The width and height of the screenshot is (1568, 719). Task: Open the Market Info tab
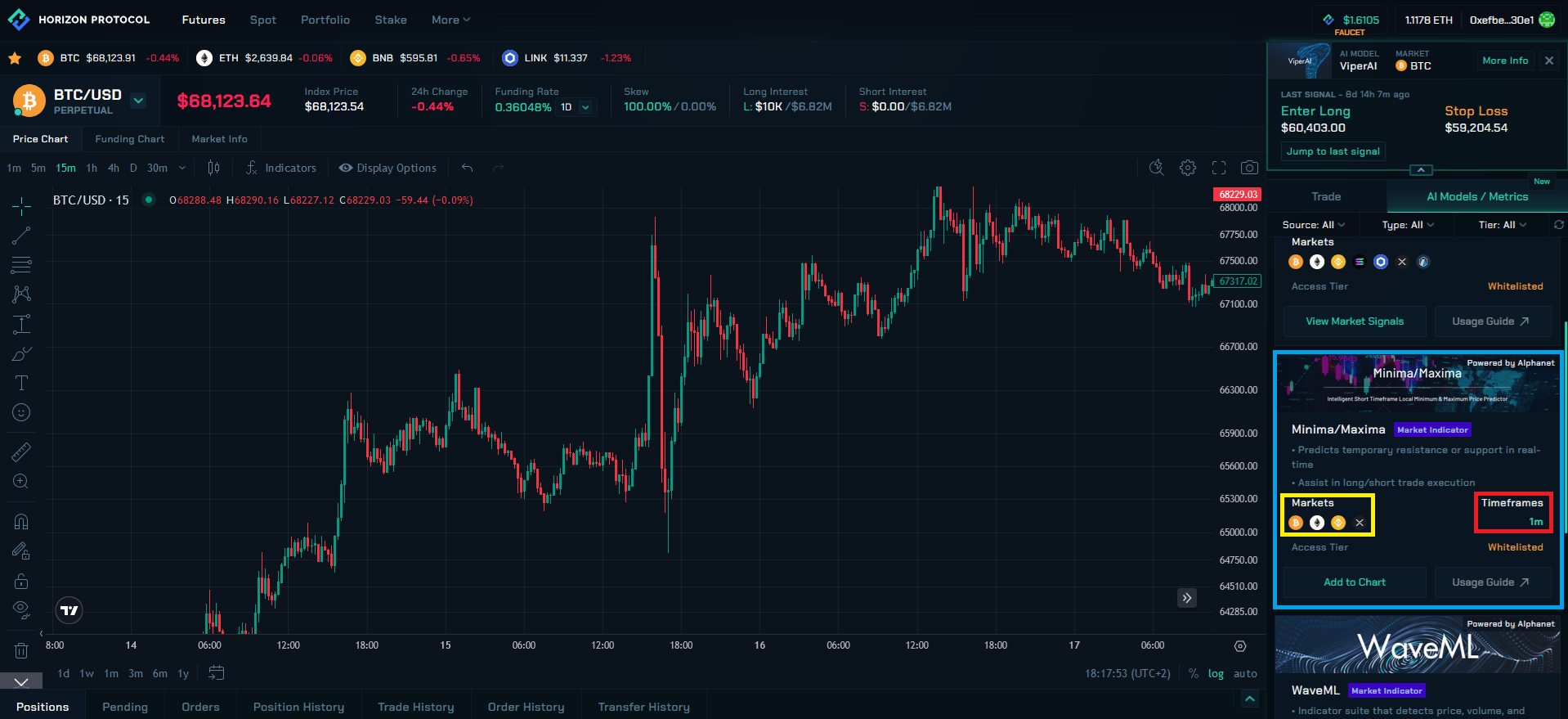click(x=219, y=139)
